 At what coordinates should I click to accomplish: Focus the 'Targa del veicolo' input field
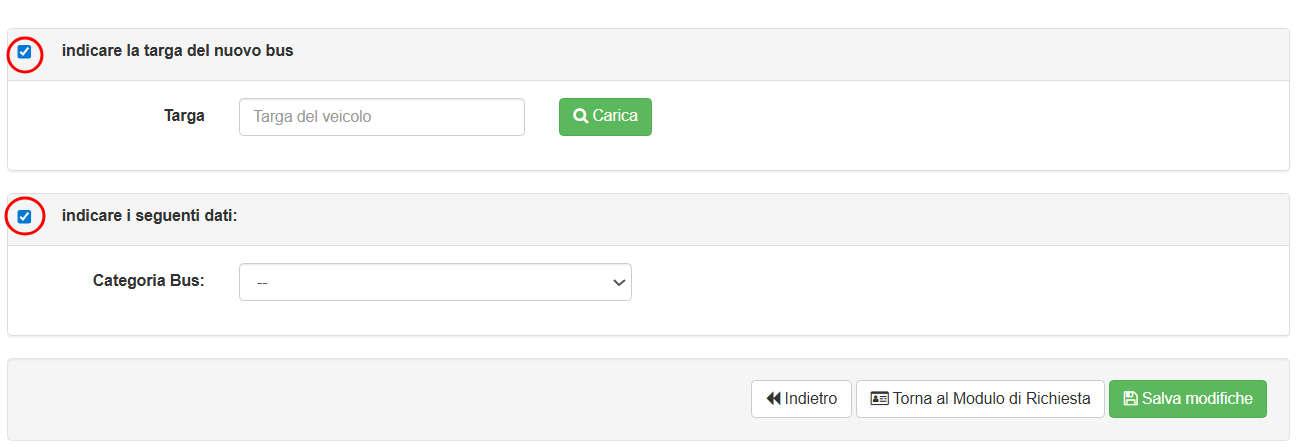coord(381,117)
